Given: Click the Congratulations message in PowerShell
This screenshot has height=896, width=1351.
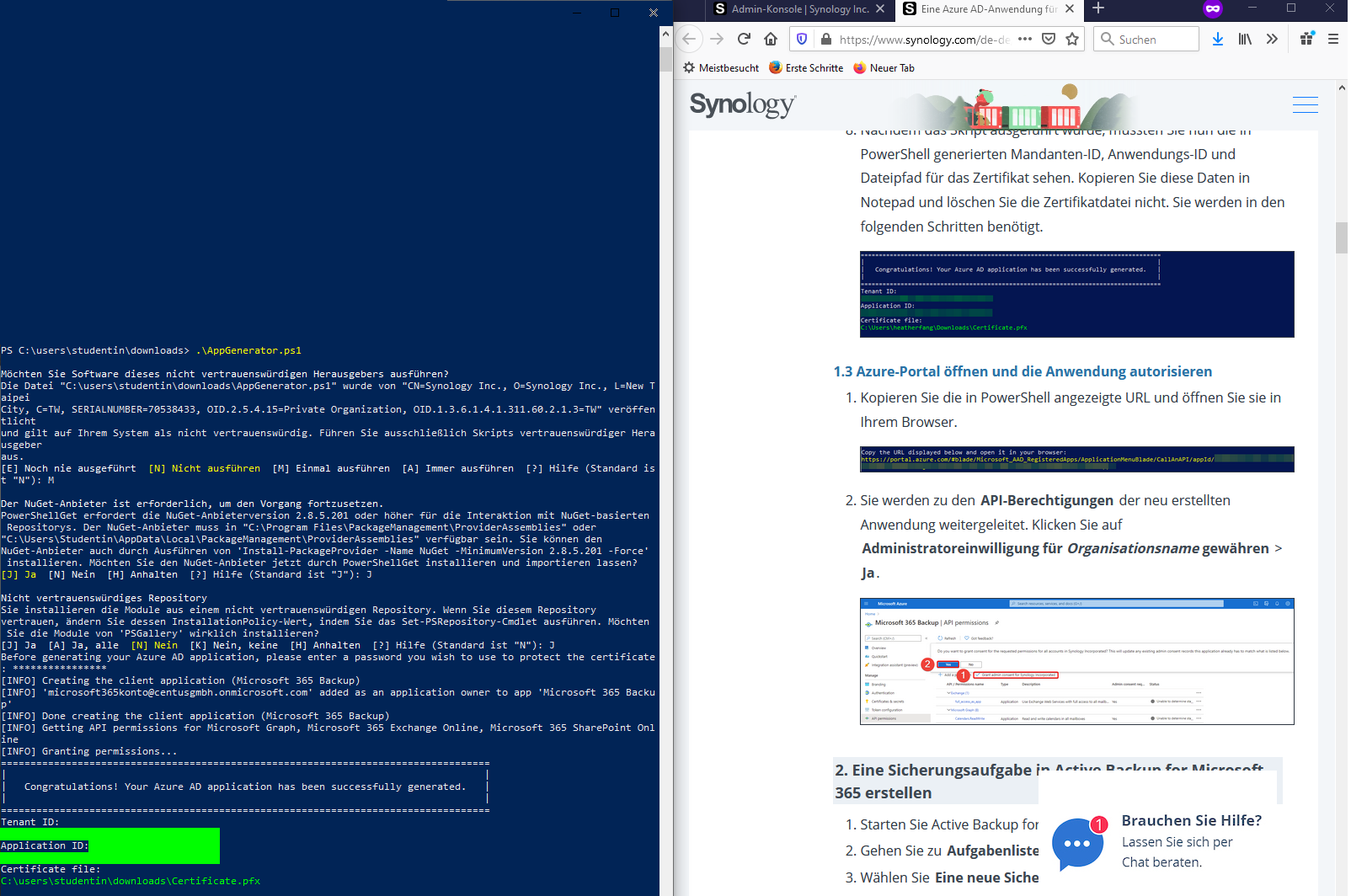Looking at the screenshot, I should pos(244,787).
